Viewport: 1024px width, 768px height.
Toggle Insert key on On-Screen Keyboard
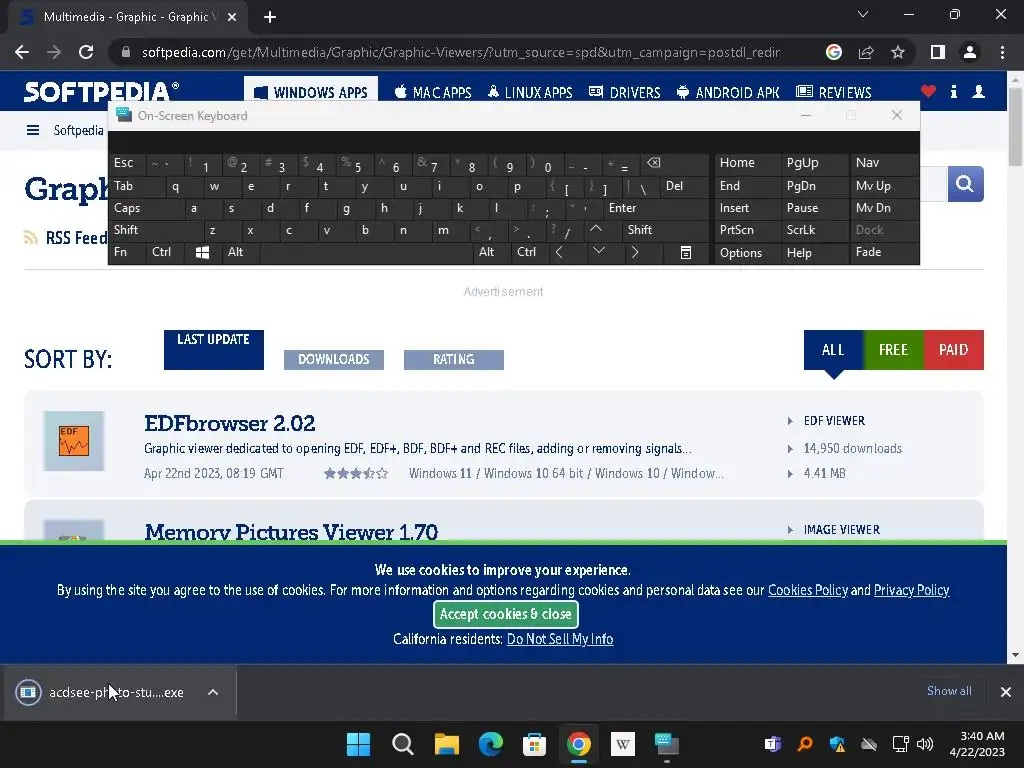click(x=747, y=208)
